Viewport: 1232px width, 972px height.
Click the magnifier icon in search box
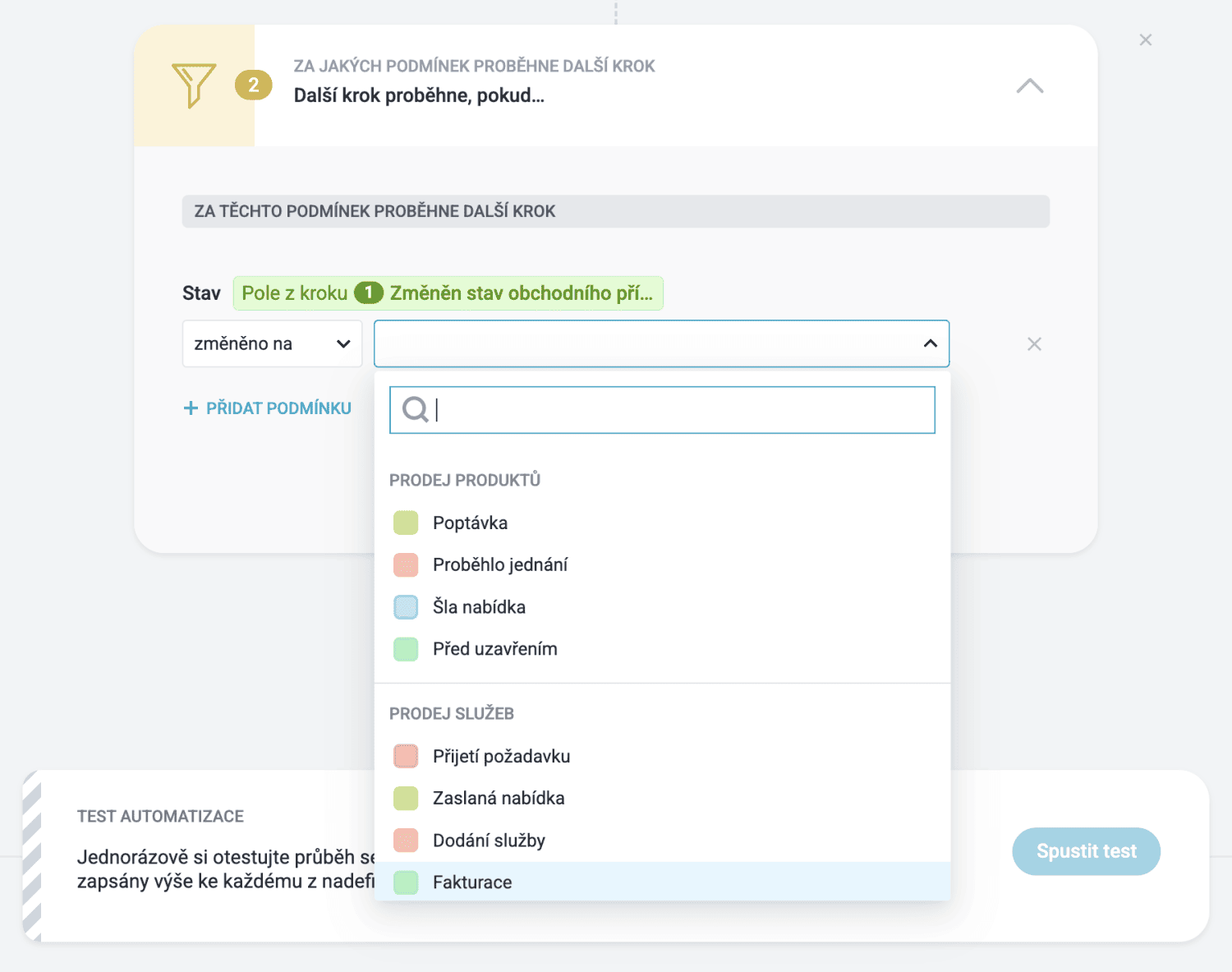tap(415, 409)
